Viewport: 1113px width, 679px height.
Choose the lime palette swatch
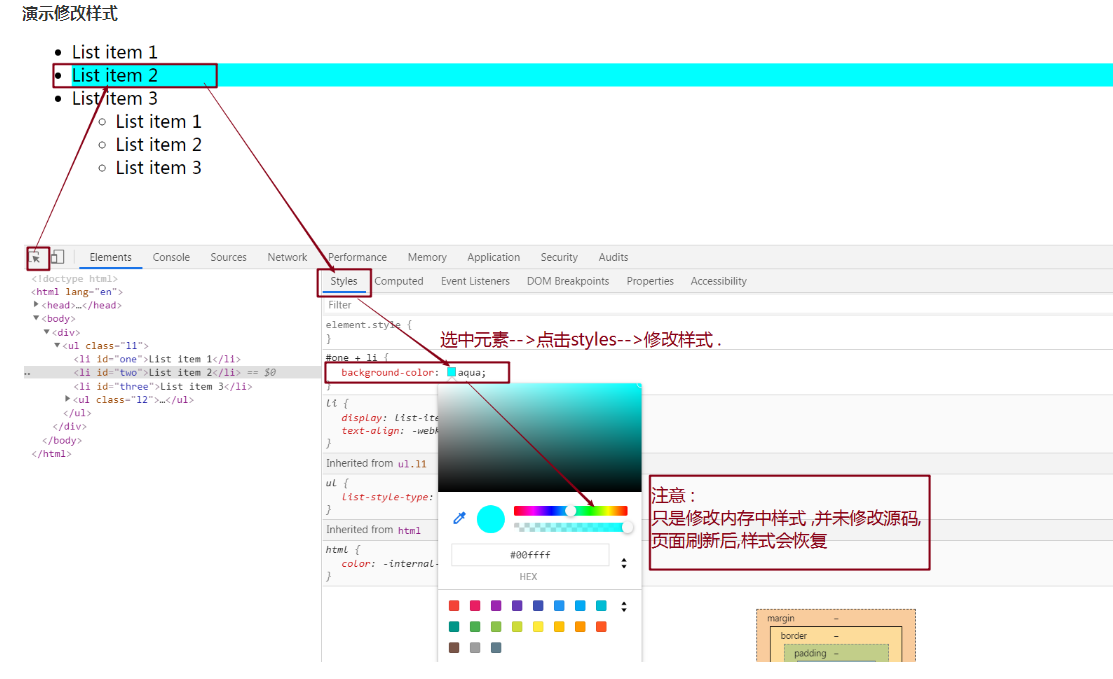click(517, 626)
